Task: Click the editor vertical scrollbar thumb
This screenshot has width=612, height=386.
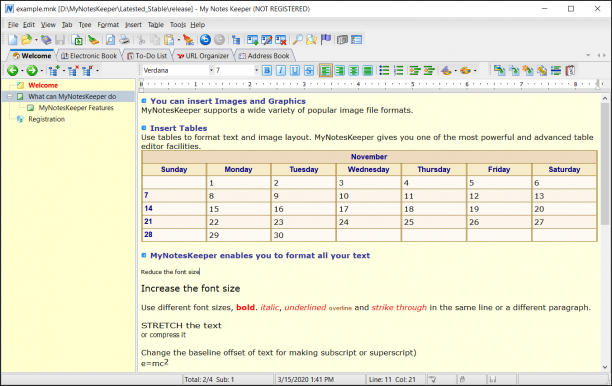Action: 605,164
